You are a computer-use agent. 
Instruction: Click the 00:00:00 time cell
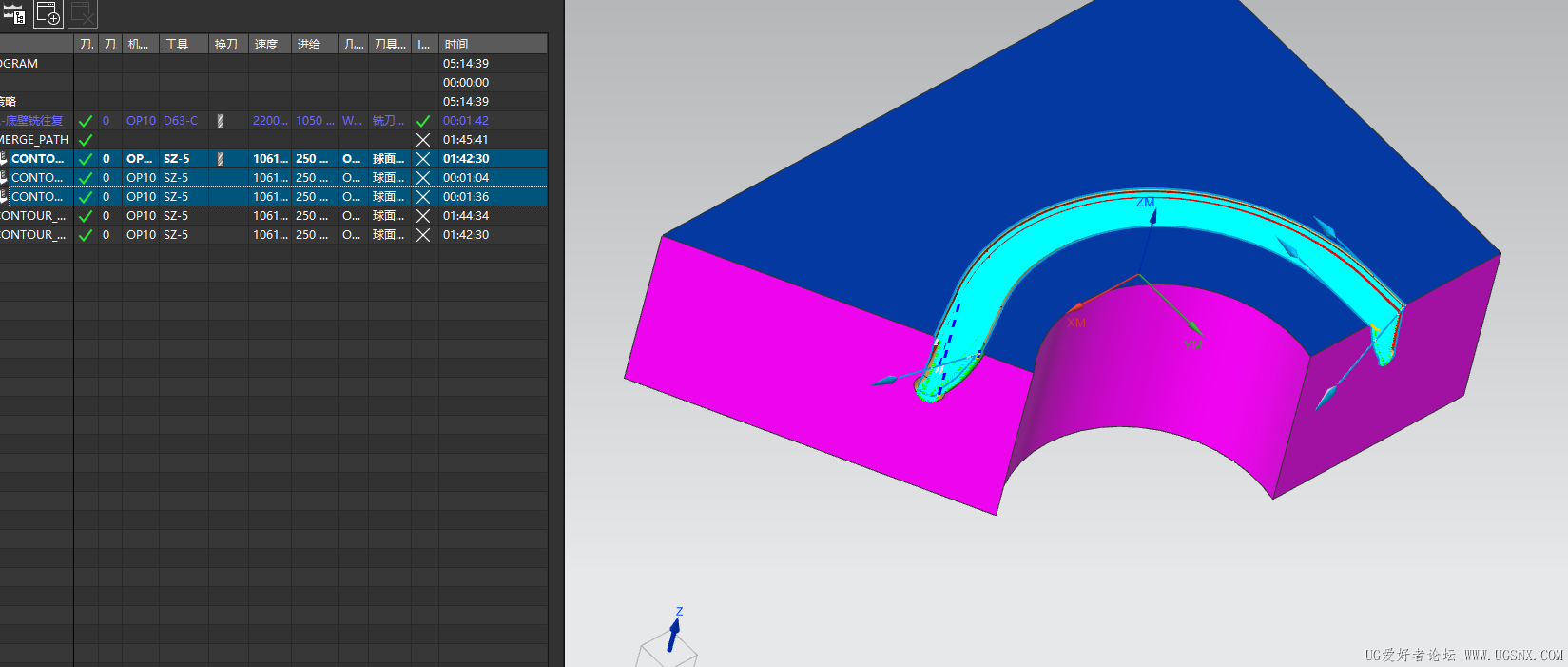[466, 83]
